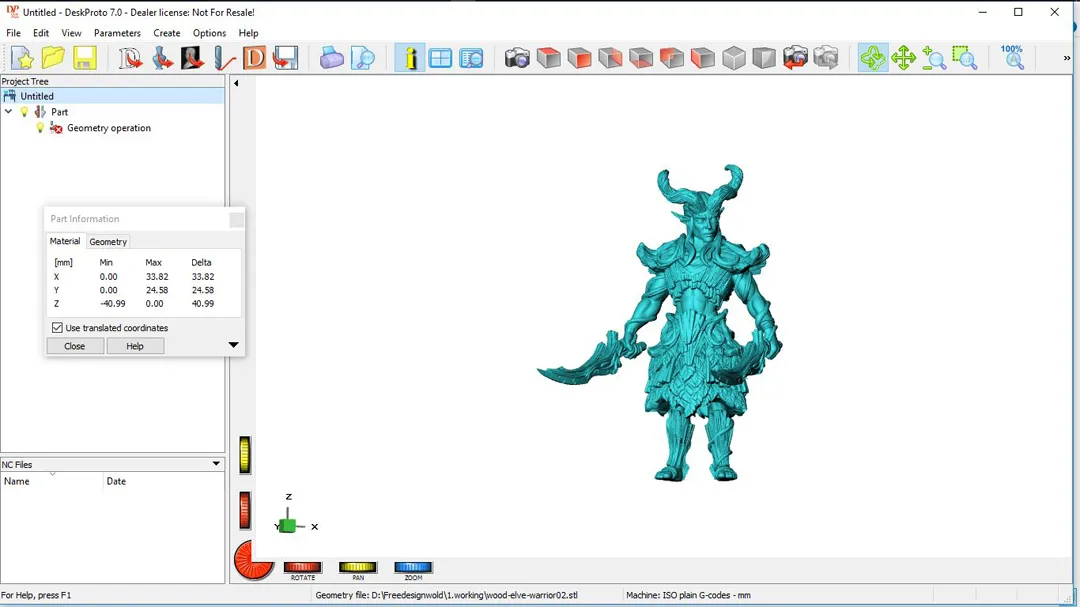Click the outlined D with red arrow icon
This screenshot has height=607, width=1080.
(x=129, y=58)
